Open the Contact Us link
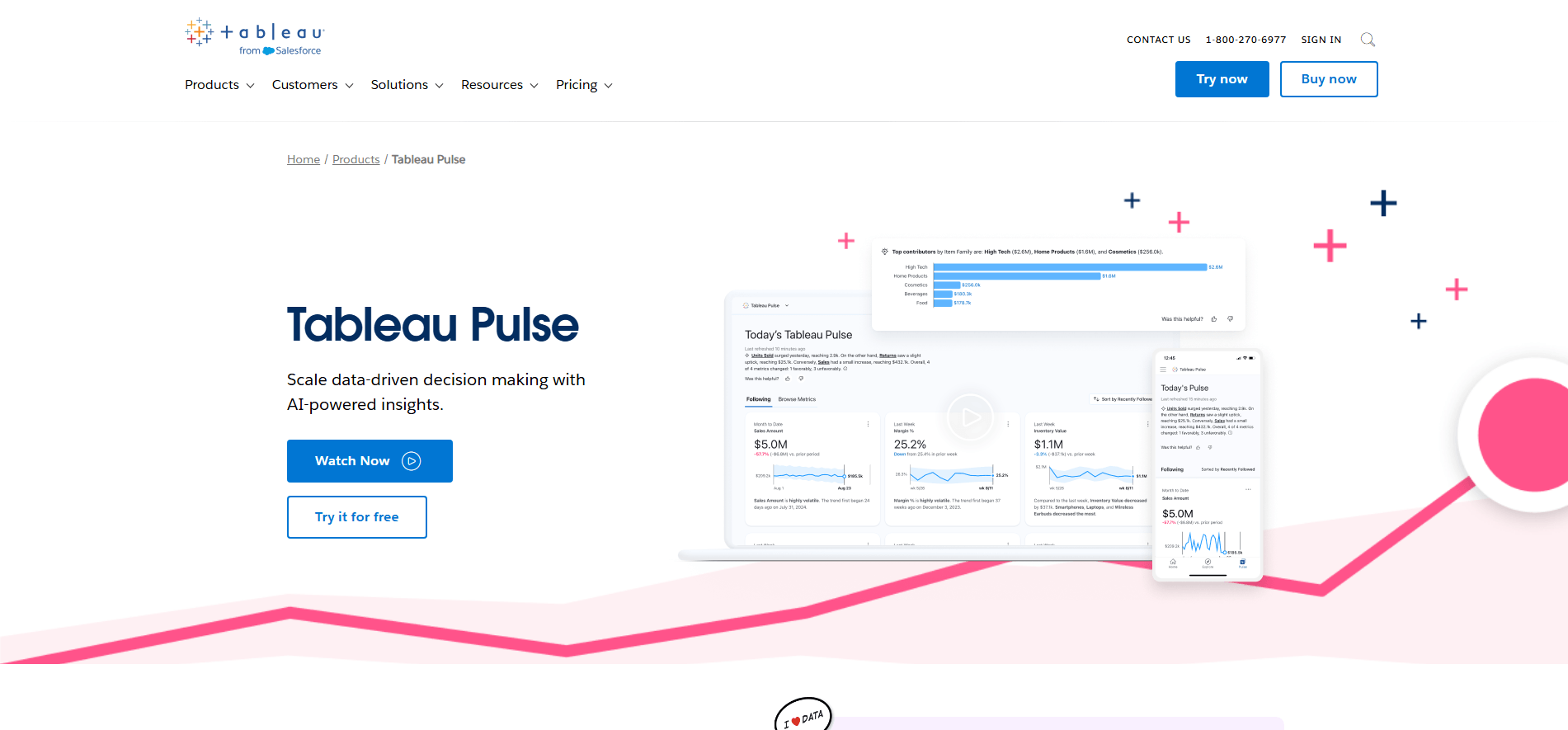Viewport: 1568px width, 730px height. 1158,40
